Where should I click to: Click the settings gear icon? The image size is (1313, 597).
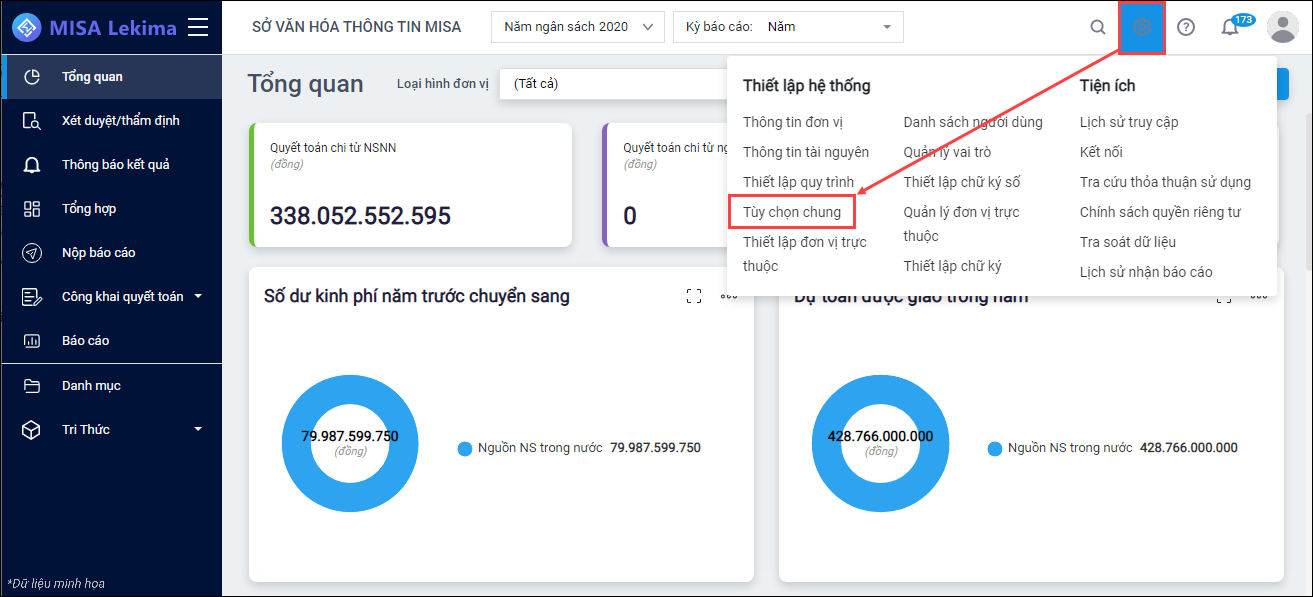[1142, 27]
